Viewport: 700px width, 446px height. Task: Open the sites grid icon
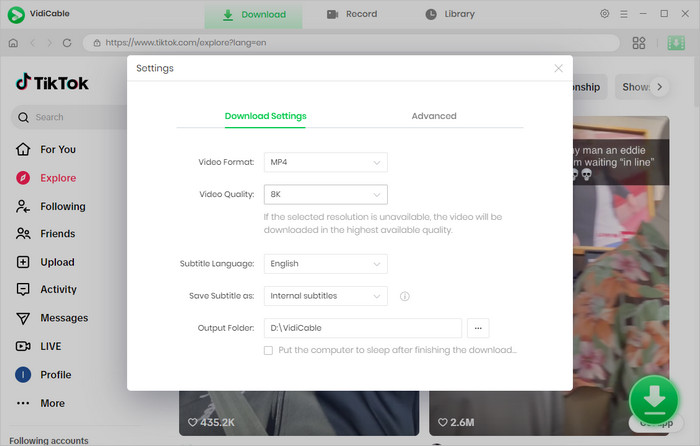coord(639,43)
